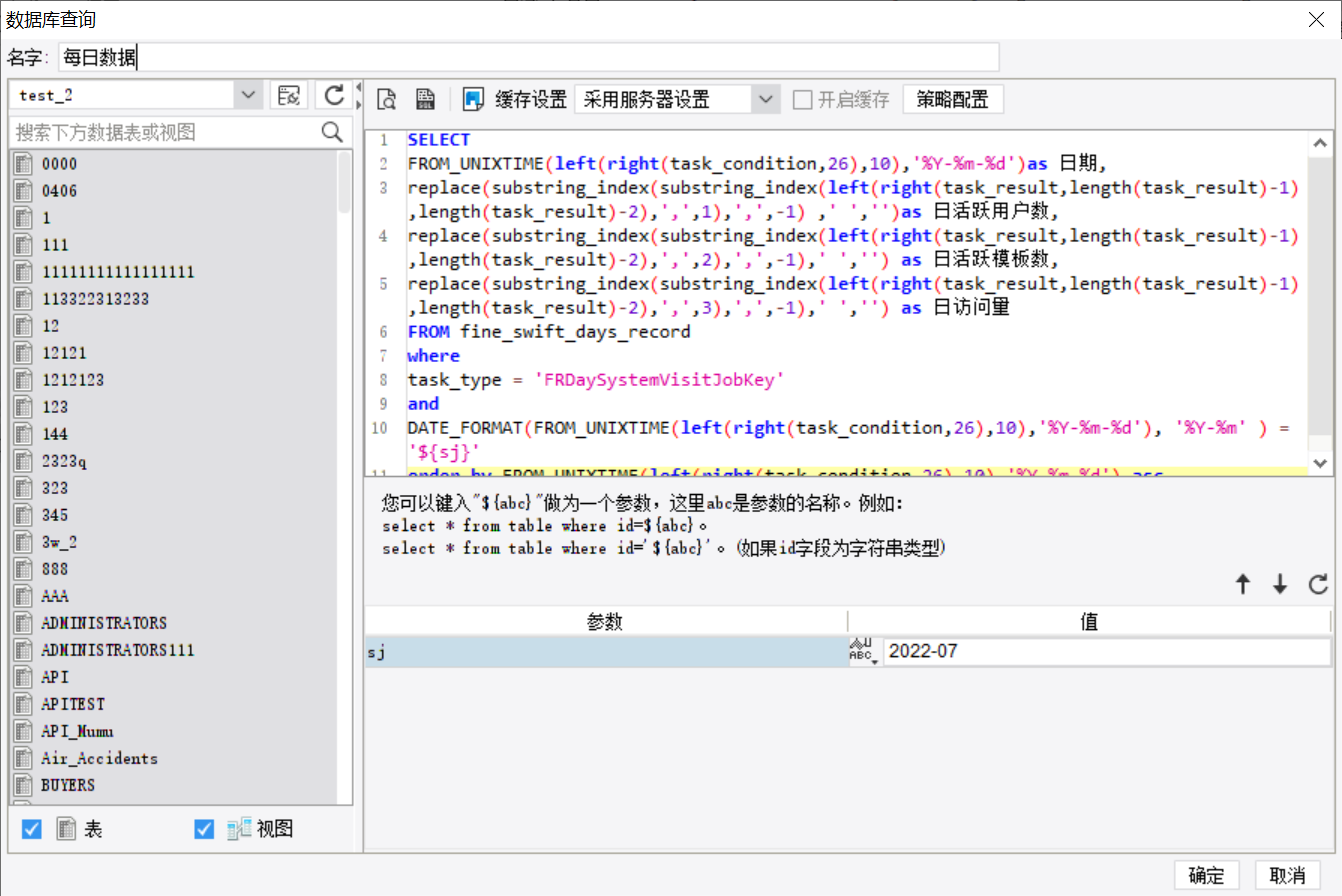
Task: Click the table list vertical scrollbar
Action: (x=344, y=180)
